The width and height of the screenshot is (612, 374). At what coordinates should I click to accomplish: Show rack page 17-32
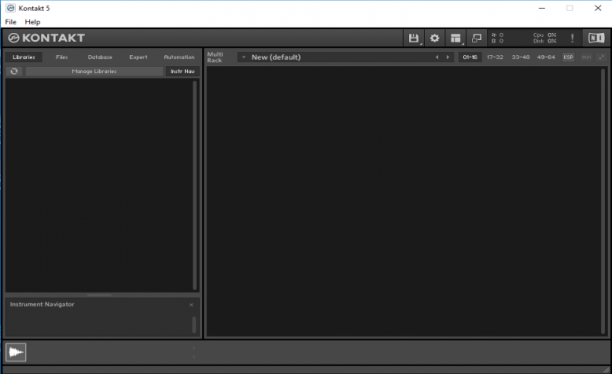pyautogui.click(x=495, y=57)
